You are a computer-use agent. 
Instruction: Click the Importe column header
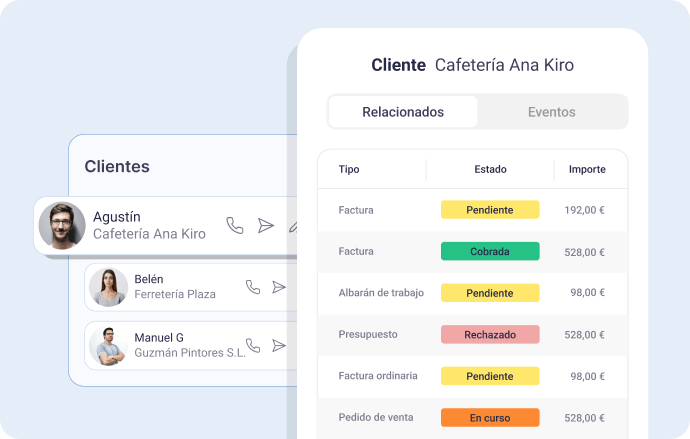coord(587,170)
